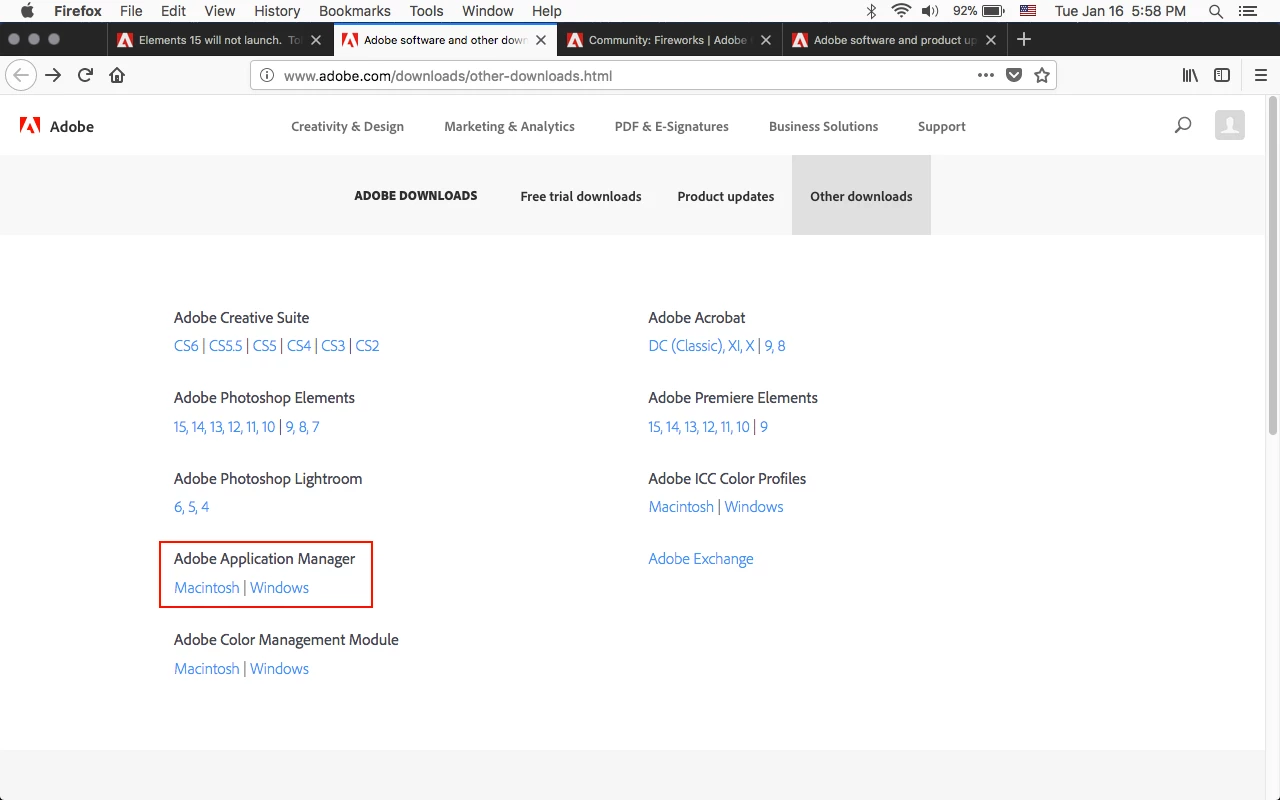Click the battery status icon
1280x800 pixels.
[x=993, y=11]
